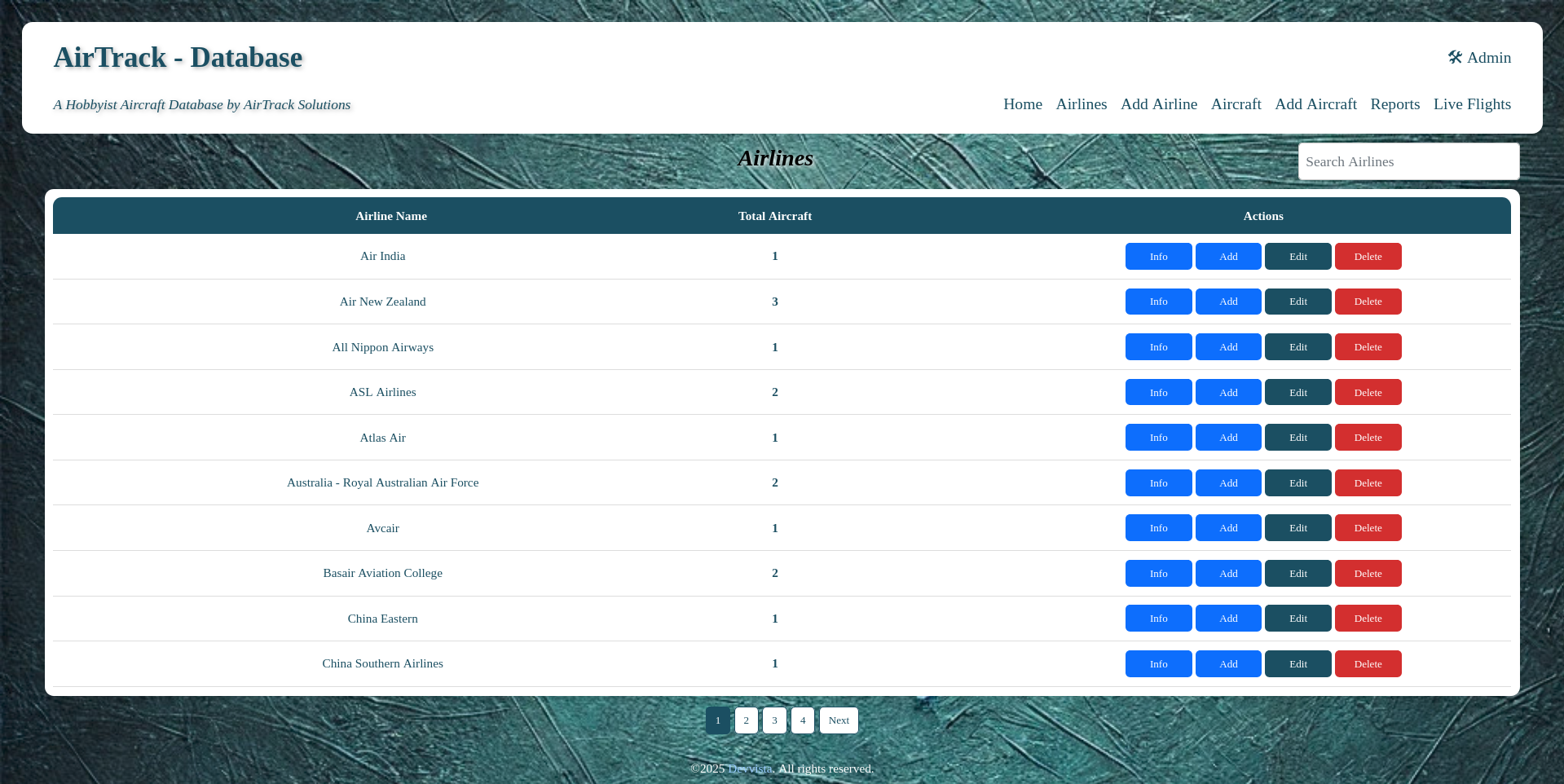The width and height of the screenshot is (1564, 784).
Task: Delete Basair Aviation College entry
Action: [x=1368, y=573]
